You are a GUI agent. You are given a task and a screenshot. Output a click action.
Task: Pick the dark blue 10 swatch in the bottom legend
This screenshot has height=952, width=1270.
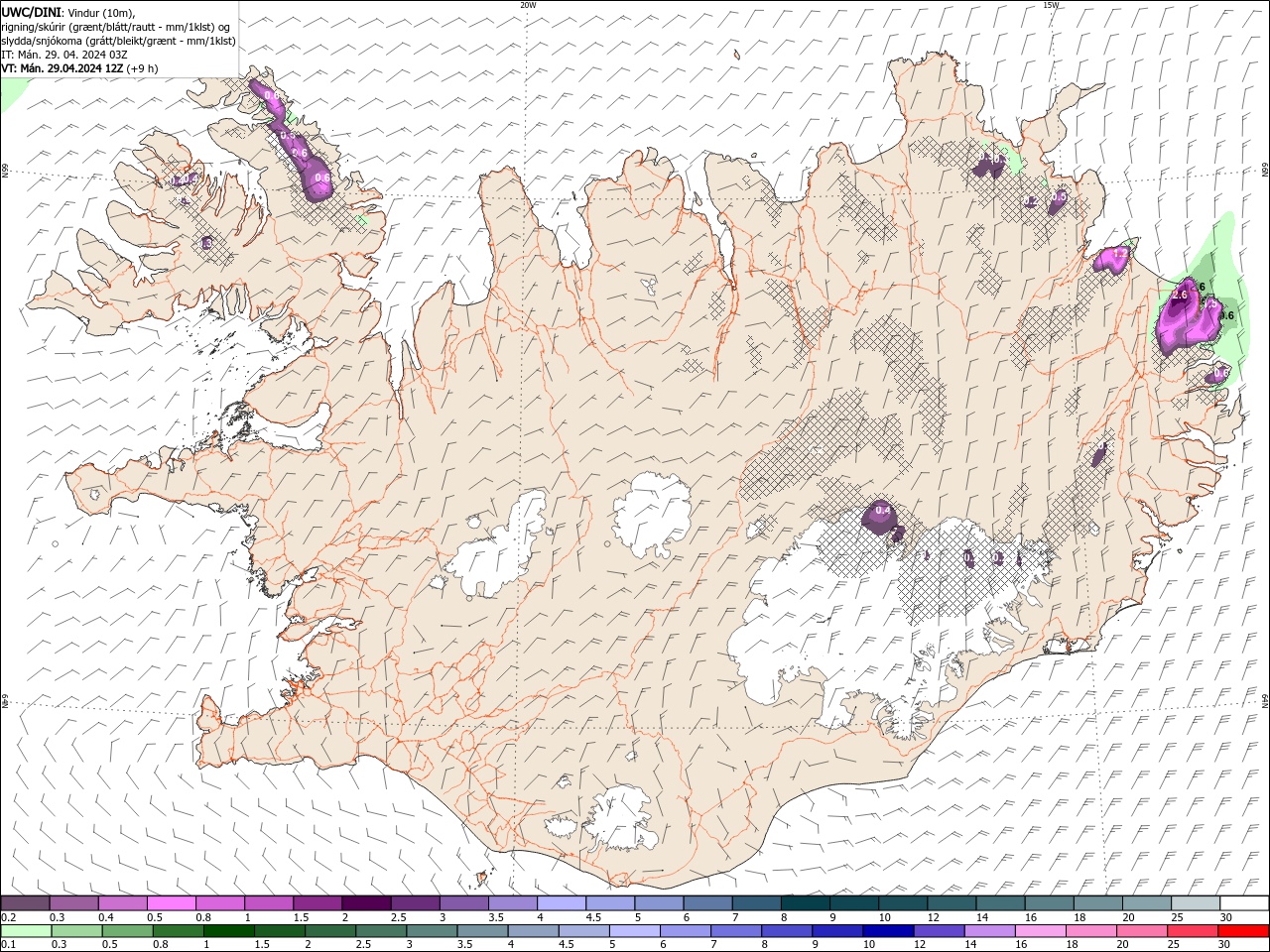coord(887,931)
